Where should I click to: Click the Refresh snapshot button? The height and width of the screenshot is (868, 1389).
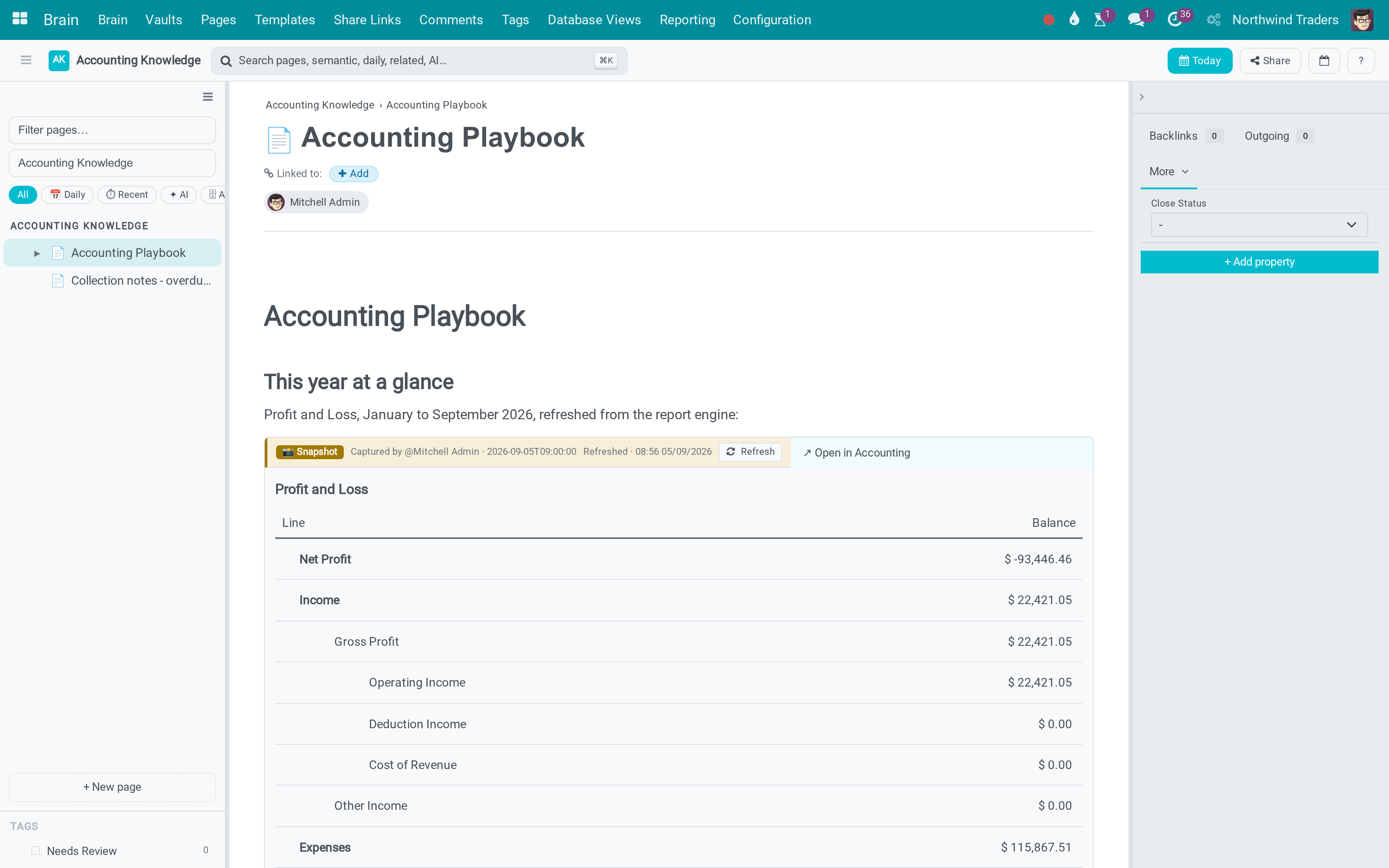click(x=750, y=452)
